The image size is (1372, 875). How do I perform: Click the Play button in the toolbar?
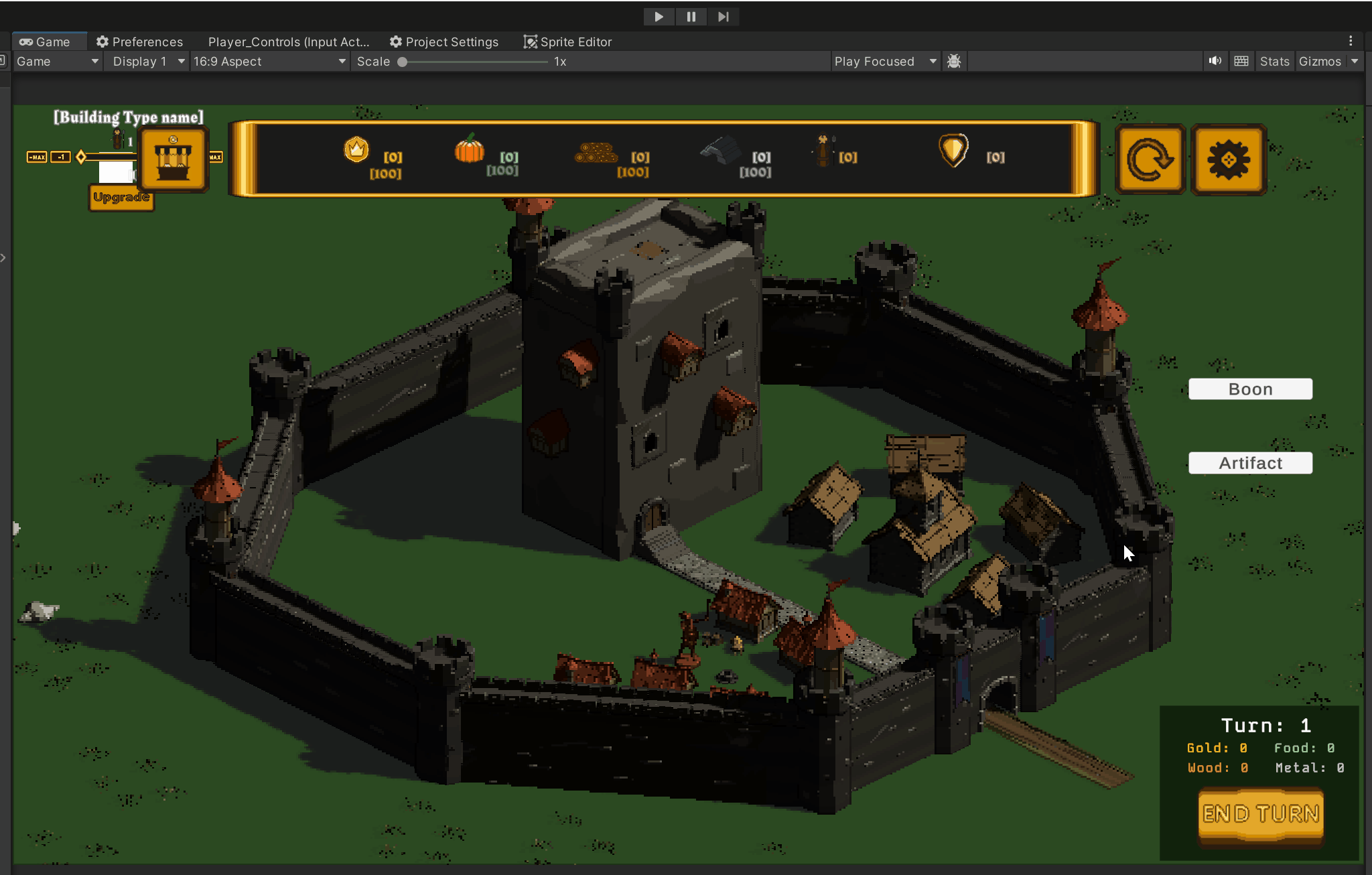(659, 17)
